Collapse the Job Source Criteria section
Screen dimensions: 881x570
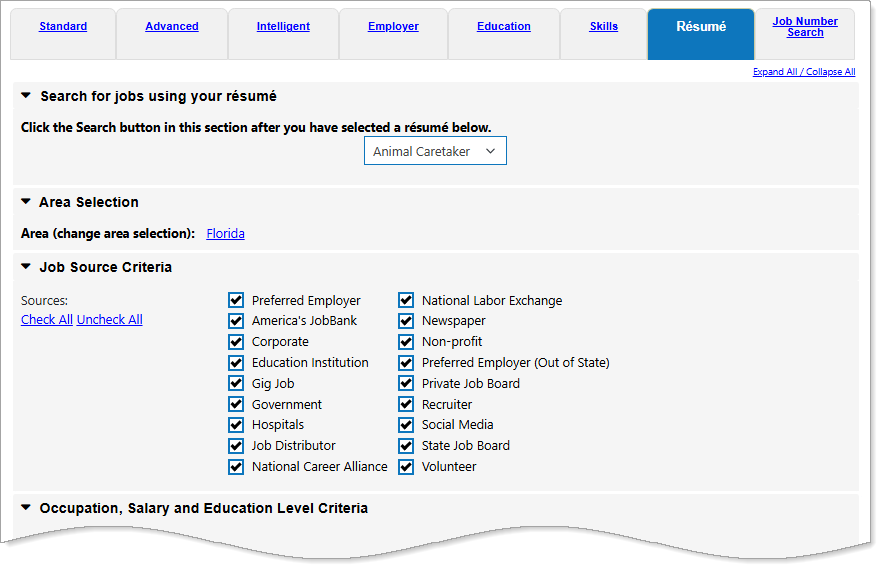coord(27,267)
